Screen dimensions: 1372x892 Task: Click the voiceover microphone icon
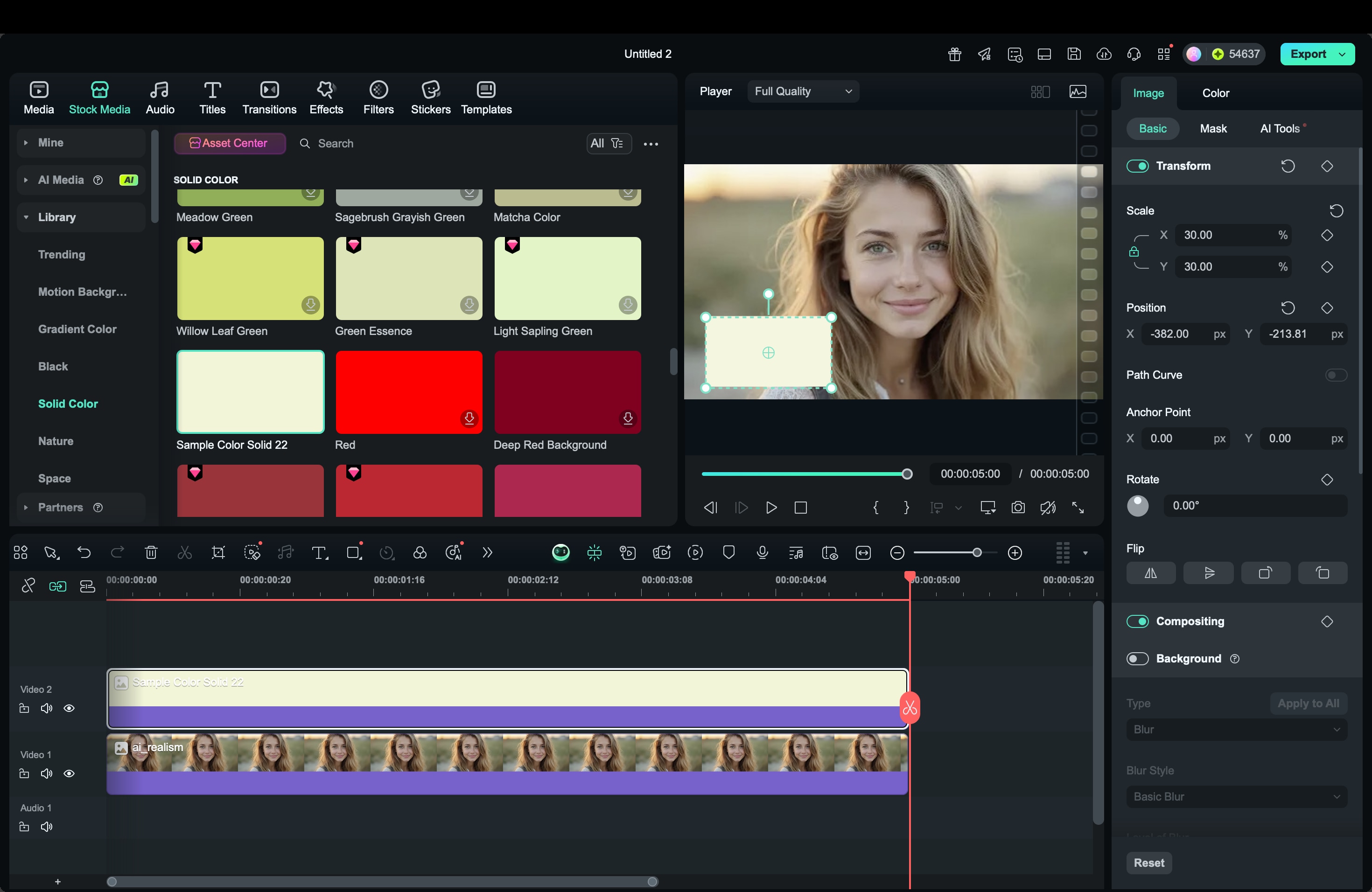pyautogui.click(x=762, y=553)
